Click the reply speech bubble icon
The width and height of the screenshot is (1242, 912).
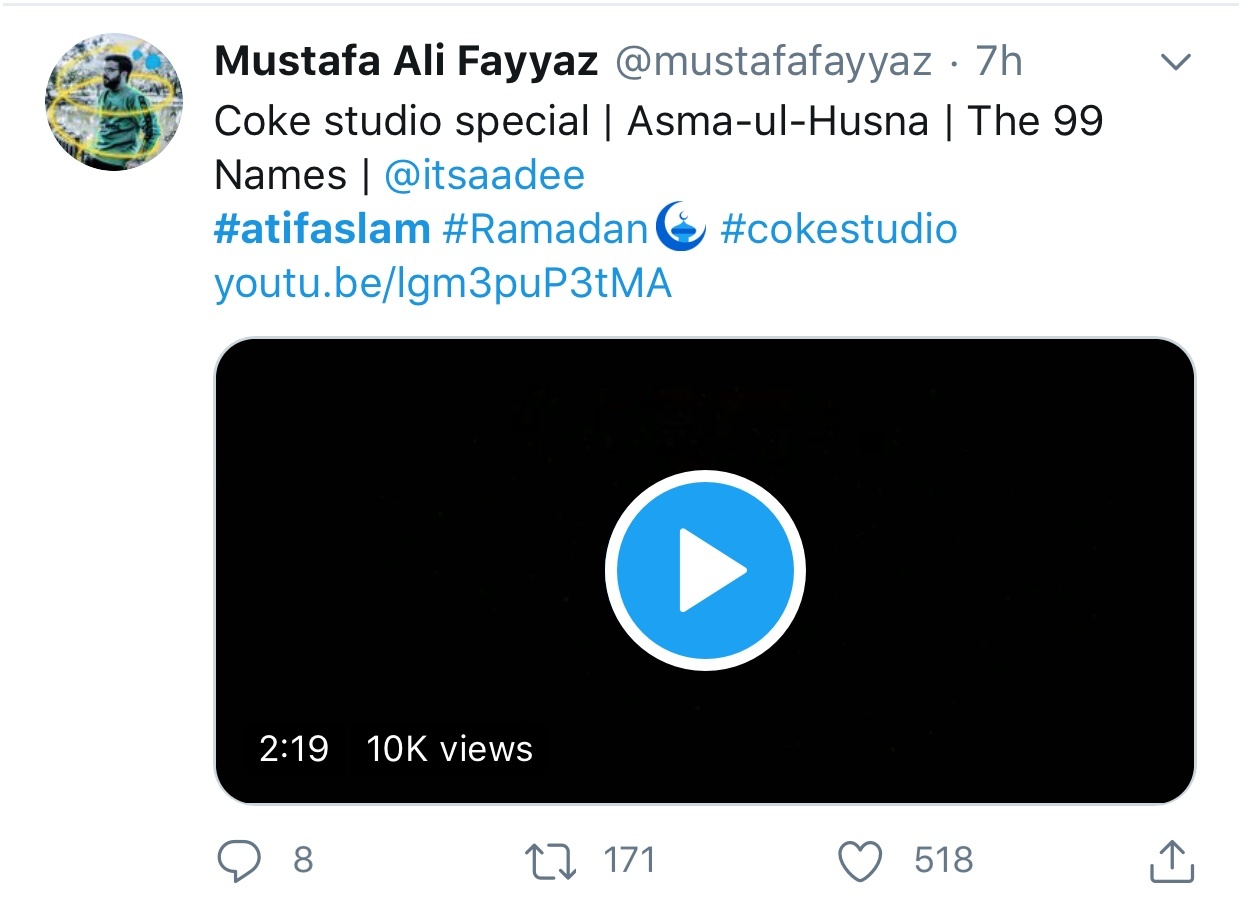coord(240,861)
